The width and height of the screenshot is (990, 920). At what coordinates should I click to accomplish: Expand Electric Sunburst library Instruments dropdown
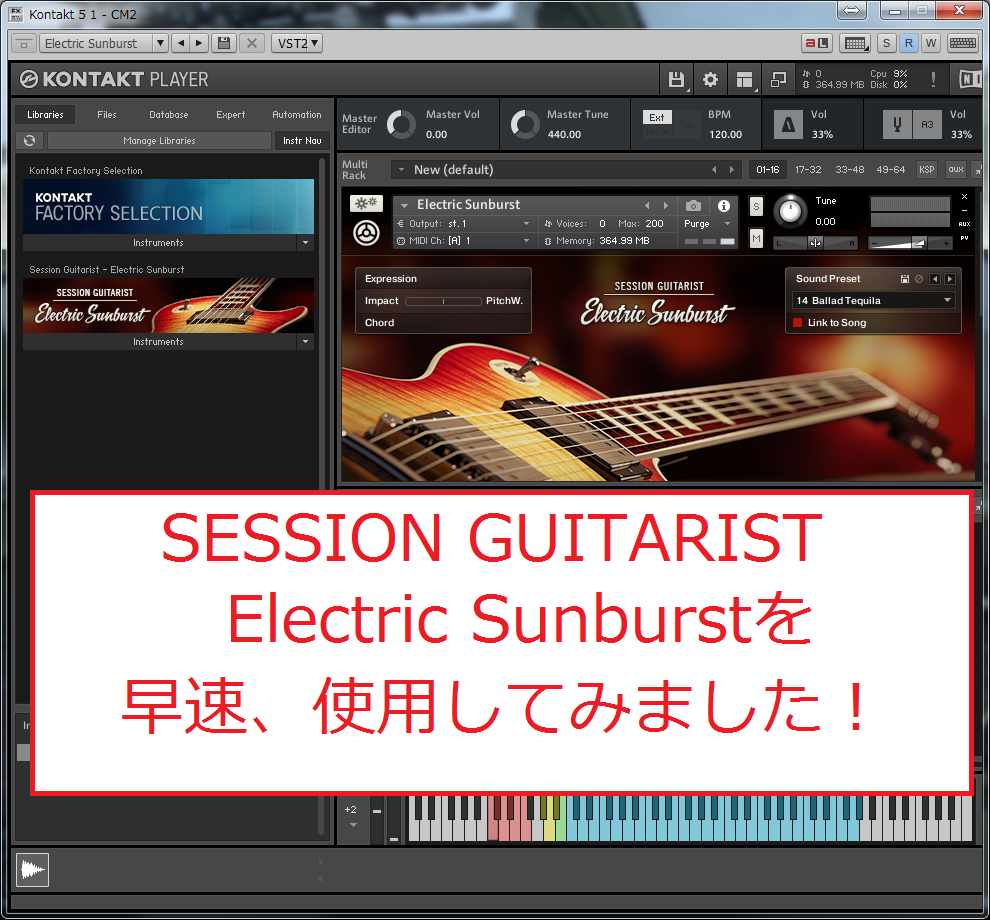point(306,342)
